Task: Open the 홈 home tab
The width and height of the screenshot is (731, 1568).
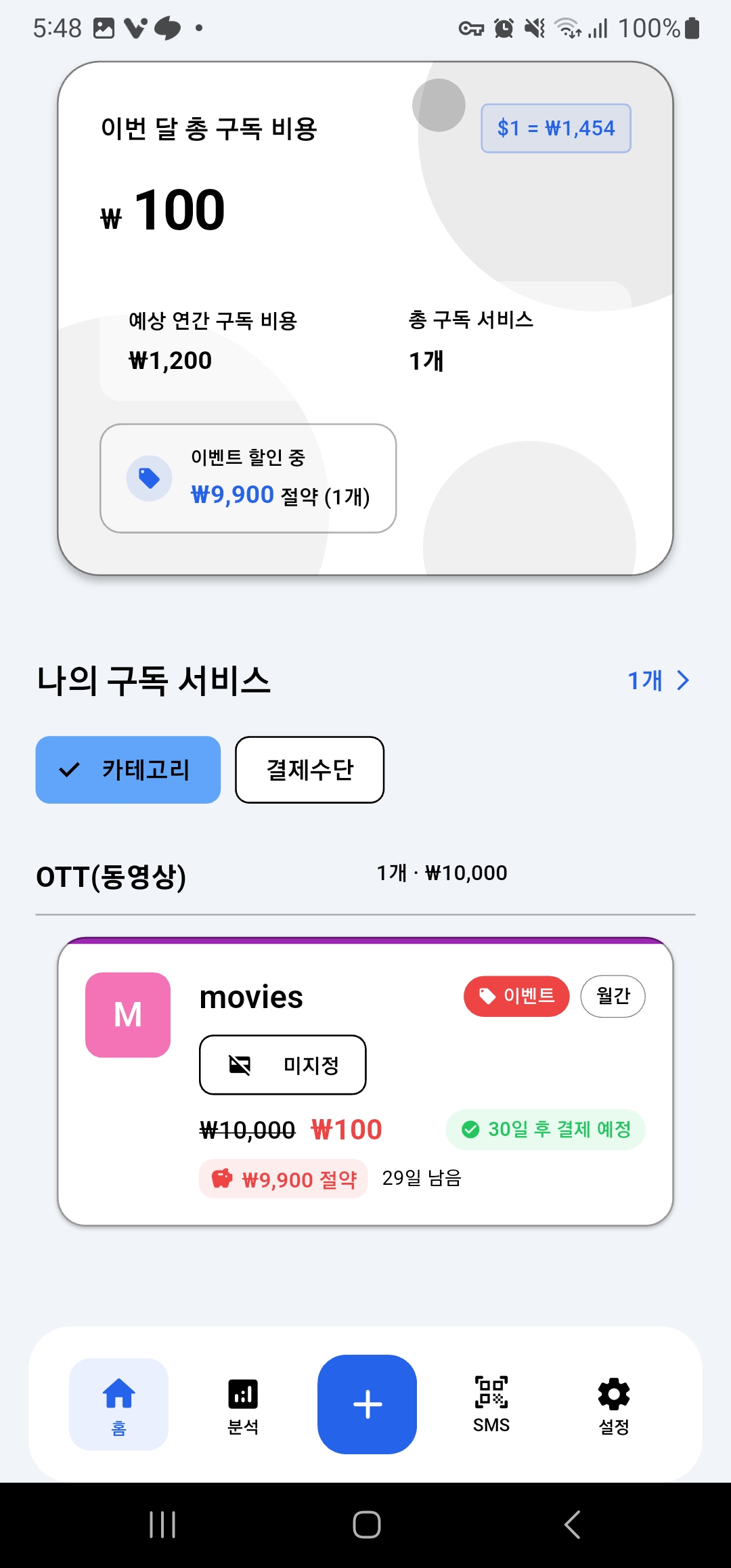Action: (x=118, y=1403)
